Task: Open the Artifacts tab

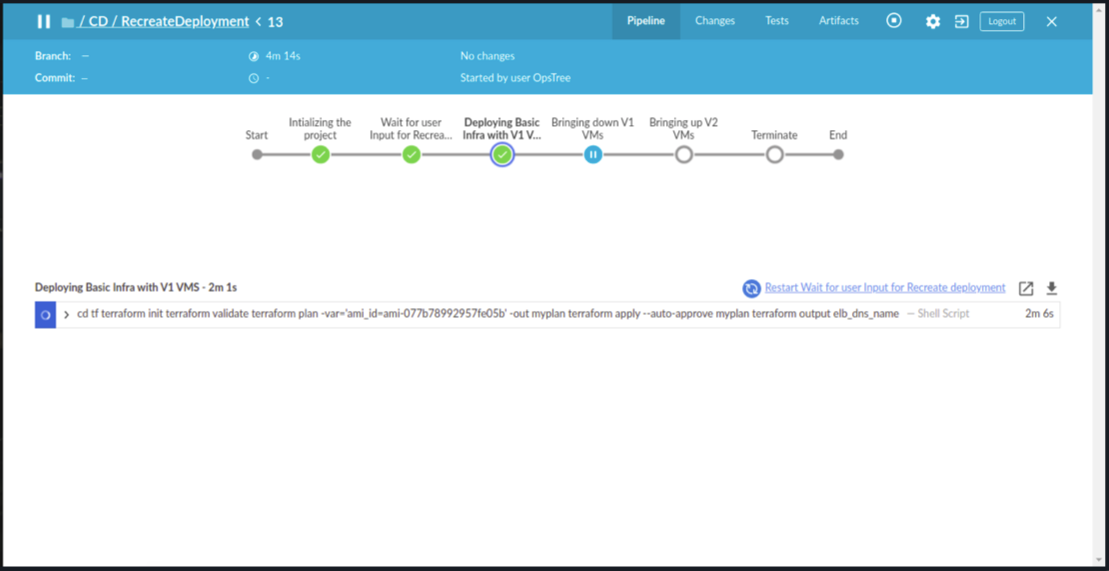Action: point(838,21)
